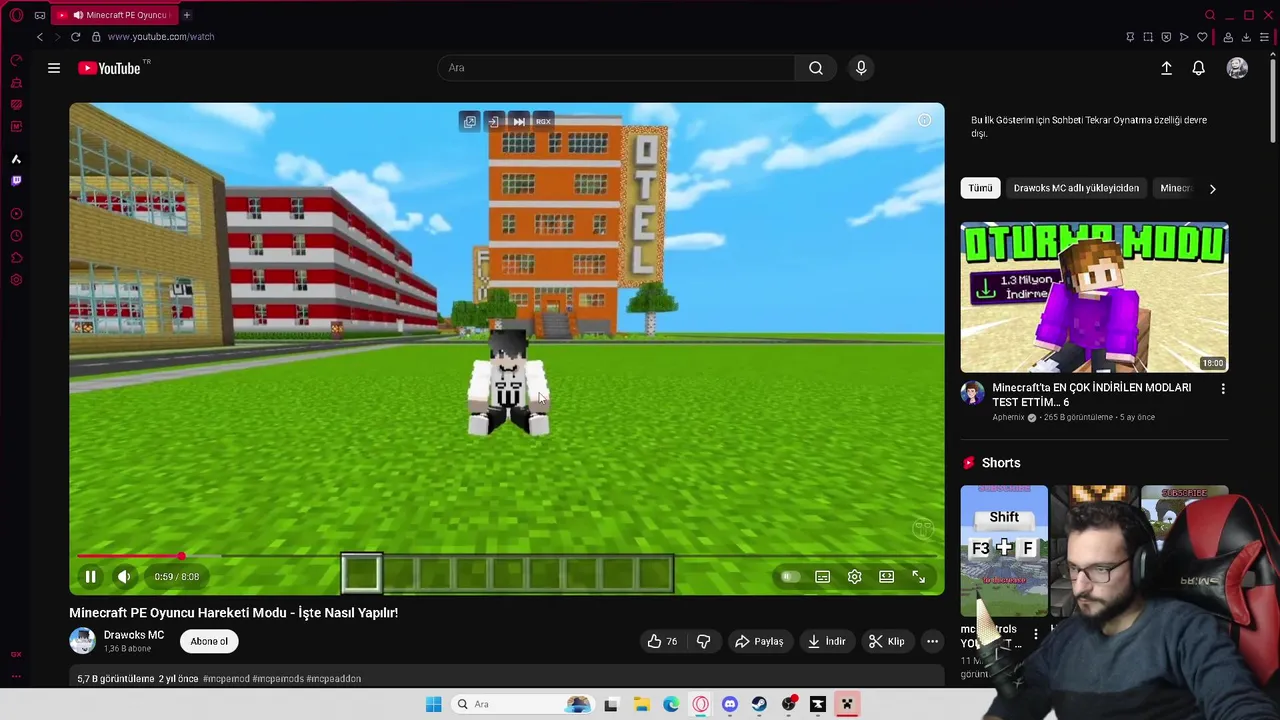
Task: Pause the video playback
Action: pyautogui.click(x=90, y=577)
